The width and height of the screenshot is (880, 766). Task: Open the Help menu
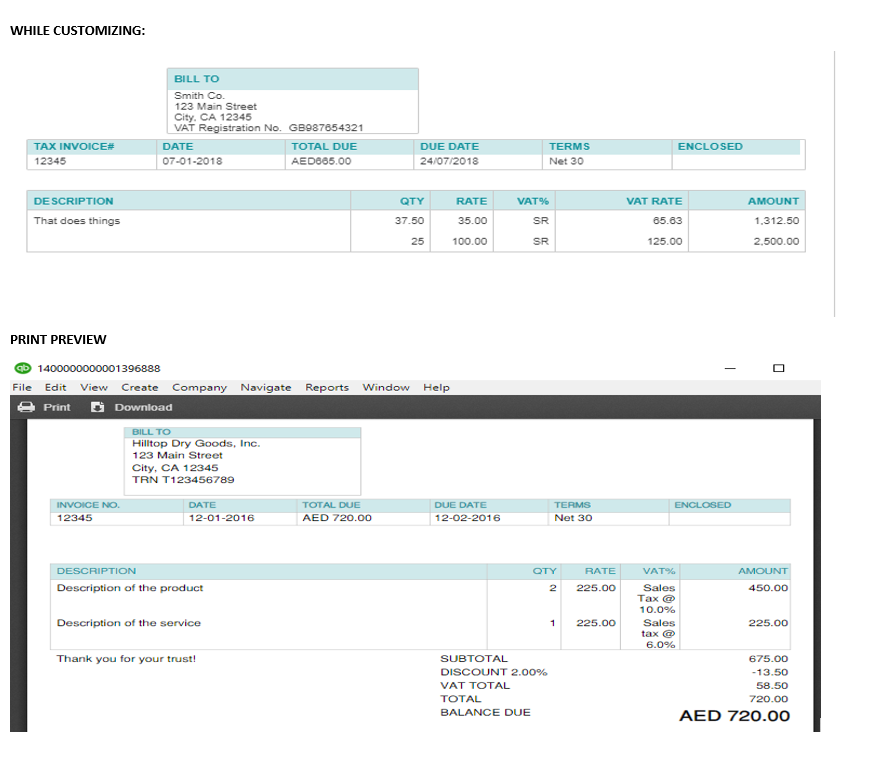pos(436,387)
